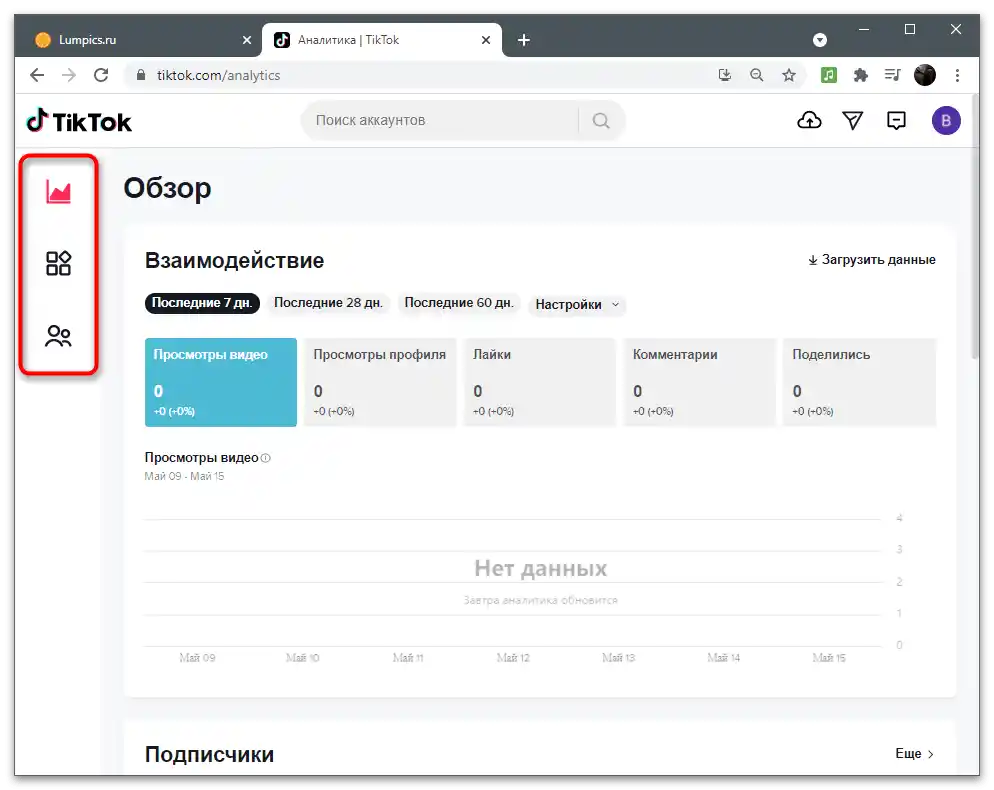Viewport: 994px width, 790px height.
Task: Click the site lock icon
Action: pos(141,75)
